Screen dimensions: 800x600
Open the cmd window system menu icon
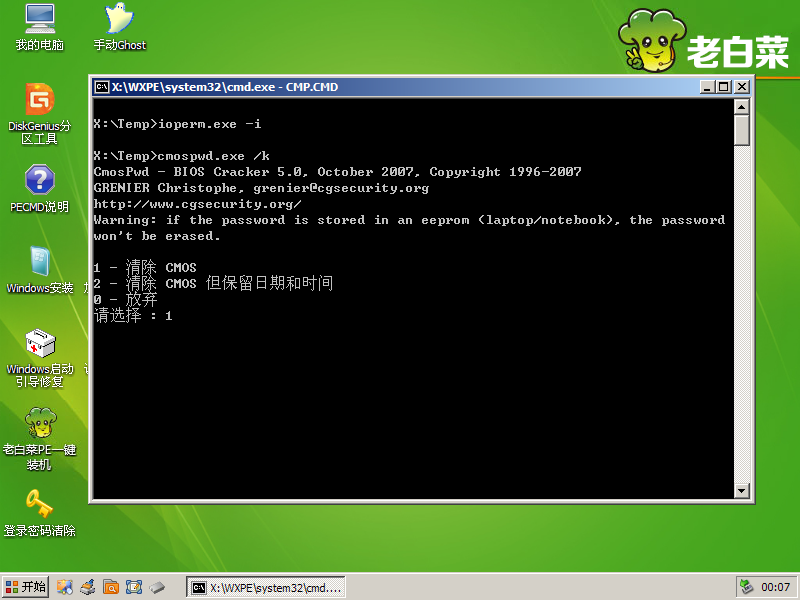click(102, 87)
